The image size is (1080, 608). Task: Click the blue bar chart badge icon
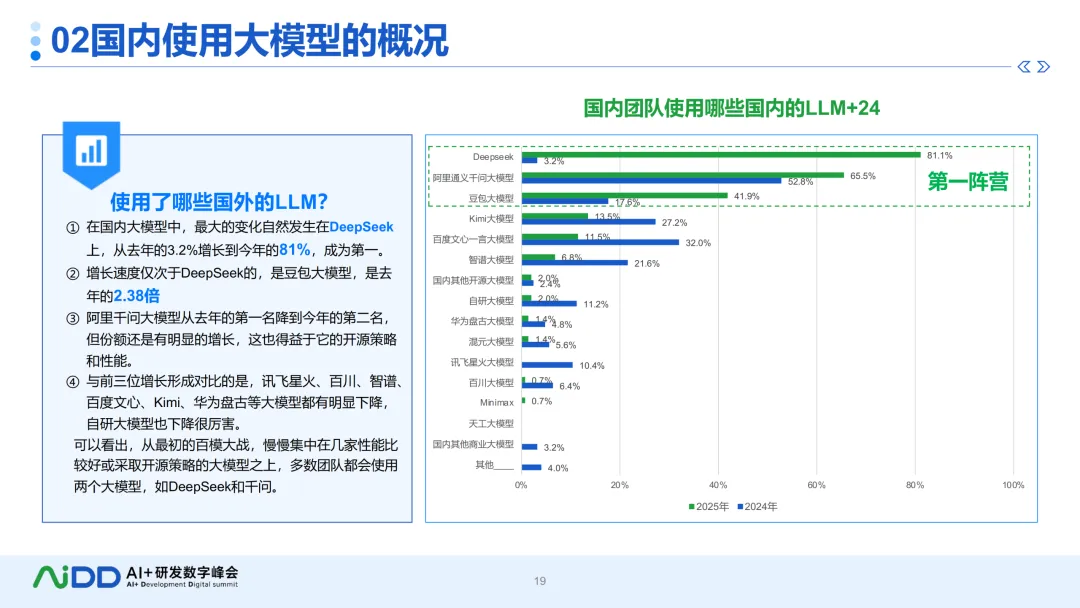(x=92, y=155)
